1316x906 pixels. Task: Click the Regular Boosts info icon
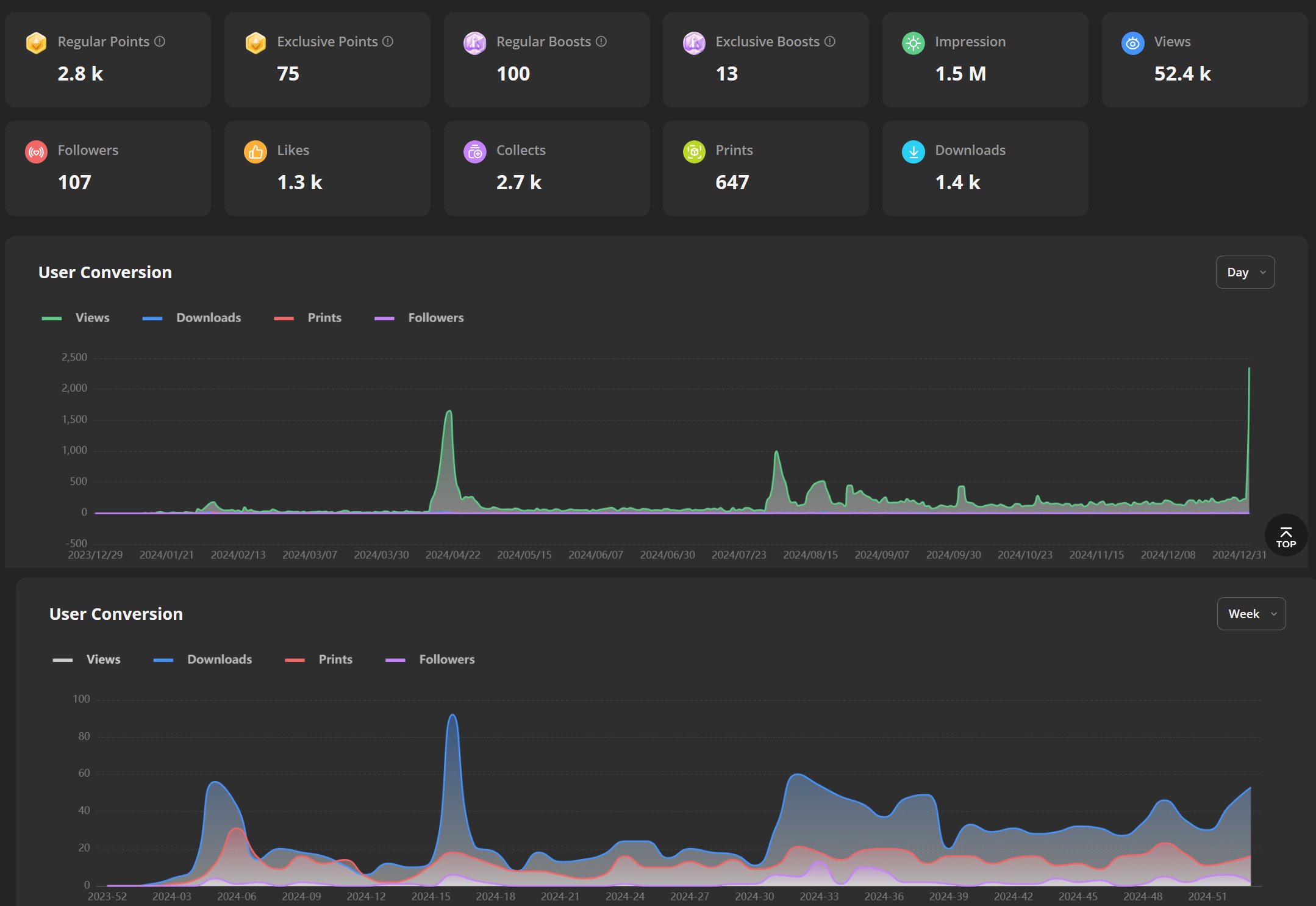(x=601, y=41)
